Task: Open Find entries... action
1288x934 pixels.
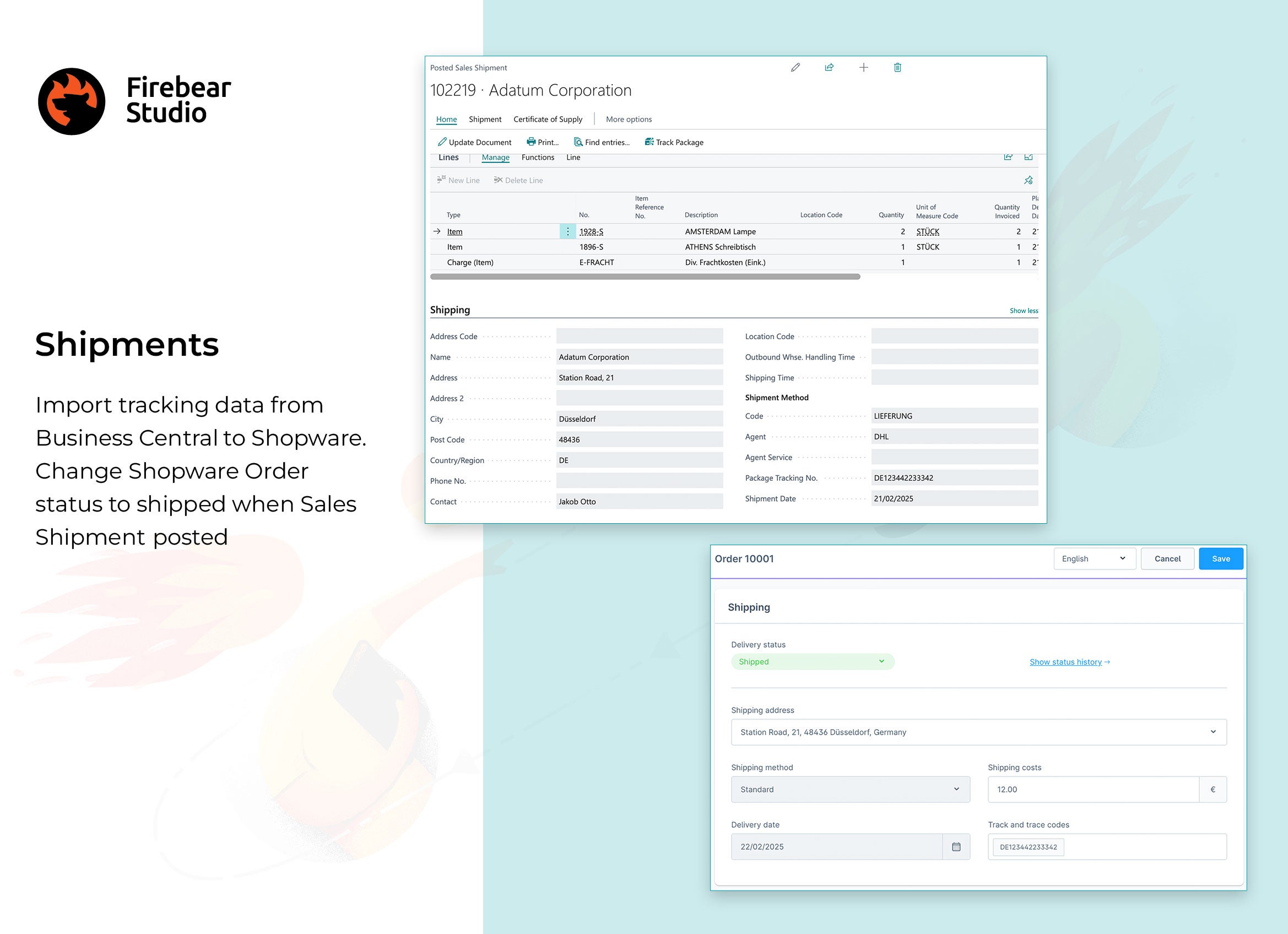Action: click(602, 142)
